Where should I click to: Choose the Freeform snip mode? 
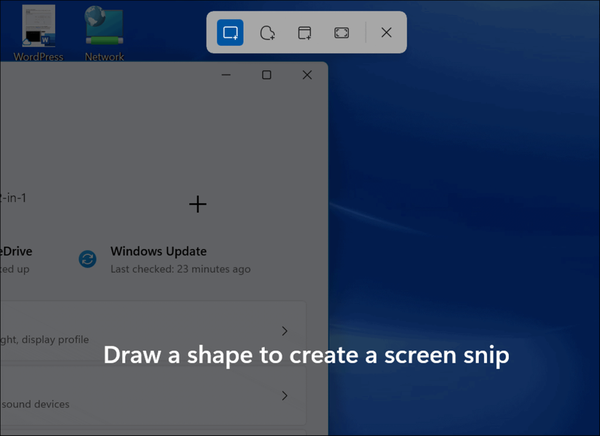click(x=267, y=33)
